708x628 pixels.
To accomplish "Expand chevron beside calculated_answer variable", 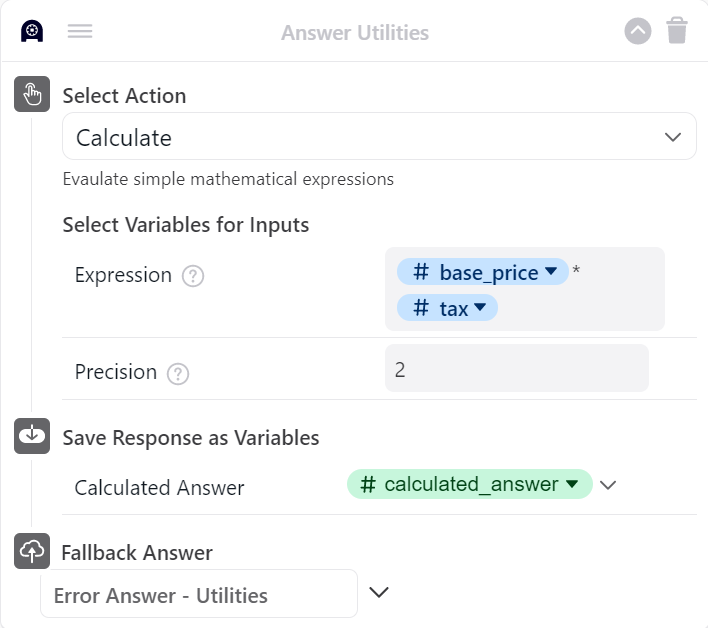I will click(x=608, y=485).
